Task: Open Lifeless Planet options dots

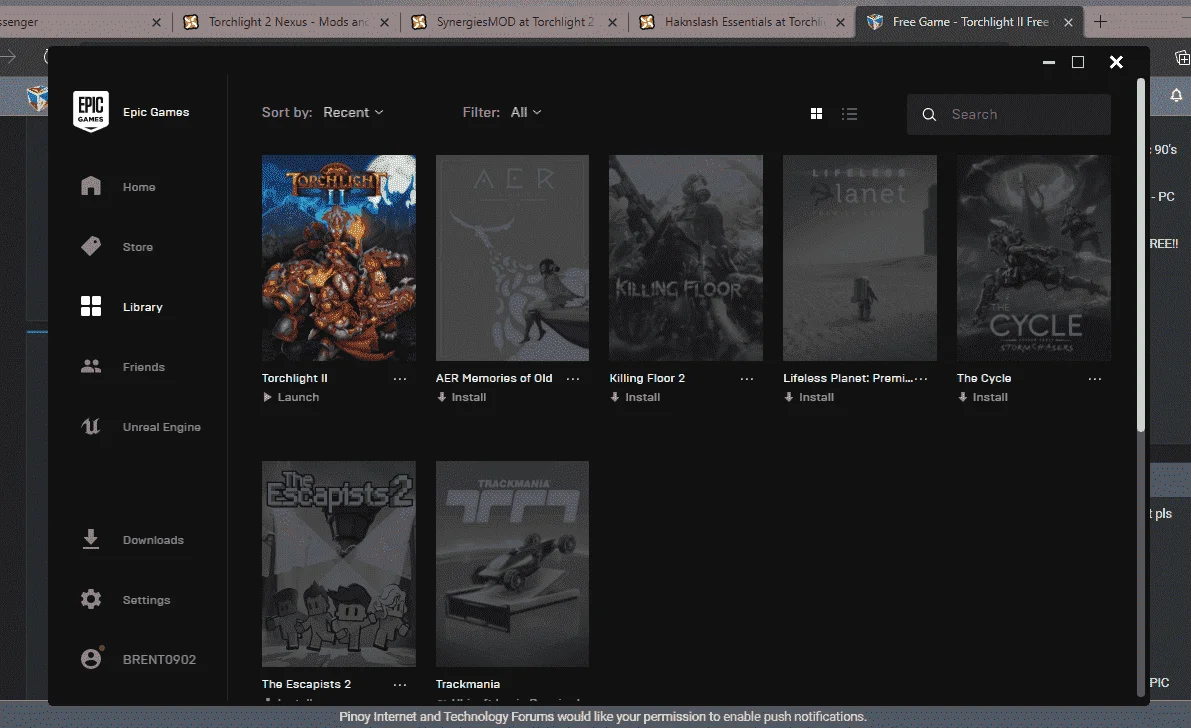Action: tap(921, 378)
